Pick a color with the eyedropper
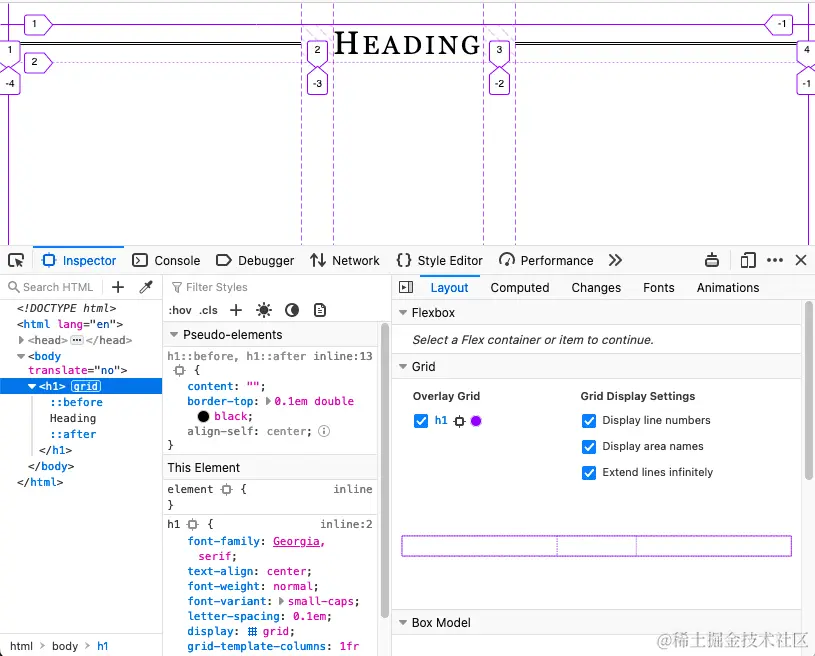 coord(146,287)
